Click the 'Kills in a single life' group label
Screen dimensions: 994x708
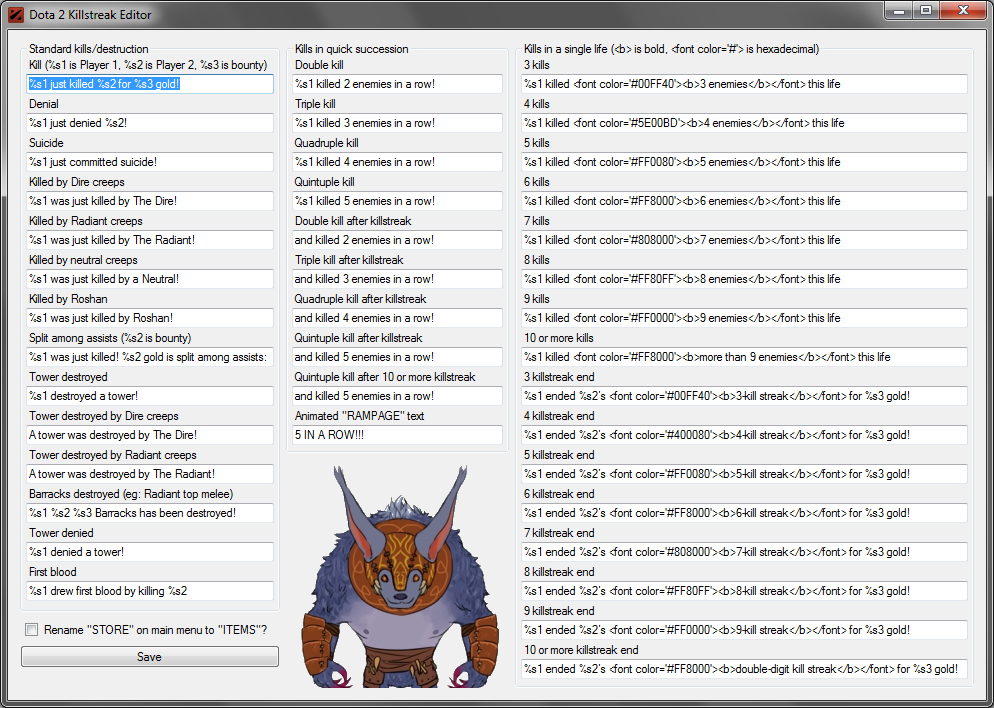(671, 49)
